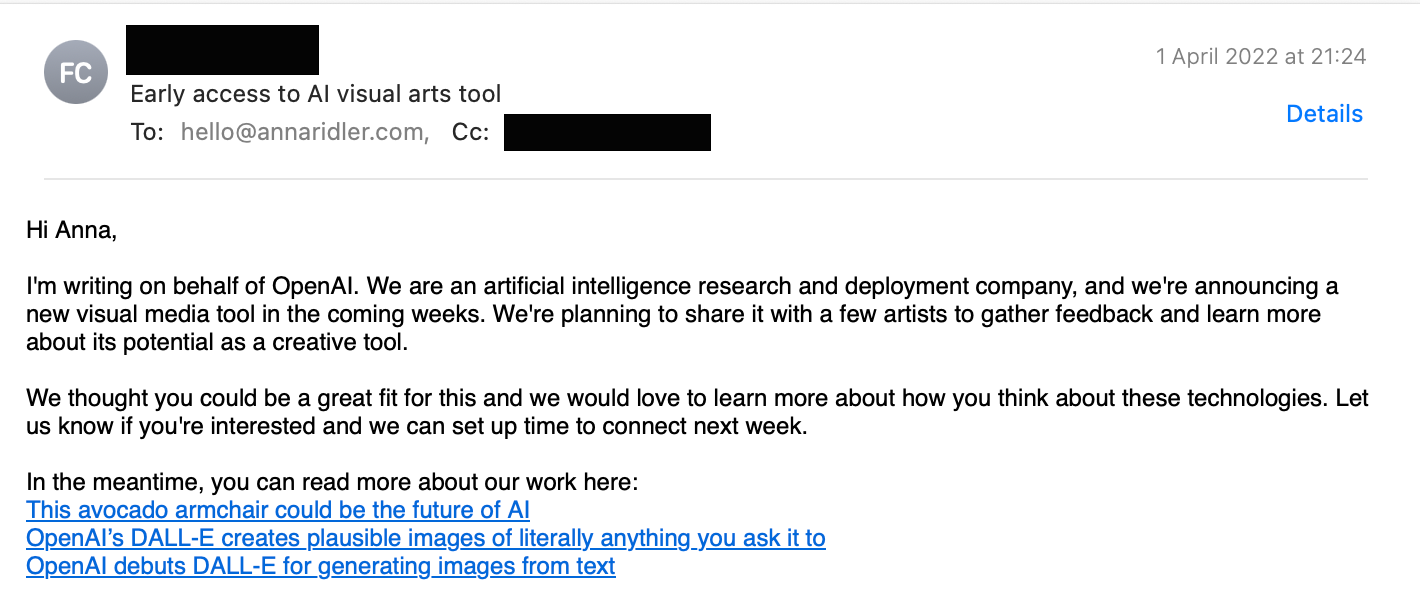Open the DALL-E plausible images link

click(425, 538)
